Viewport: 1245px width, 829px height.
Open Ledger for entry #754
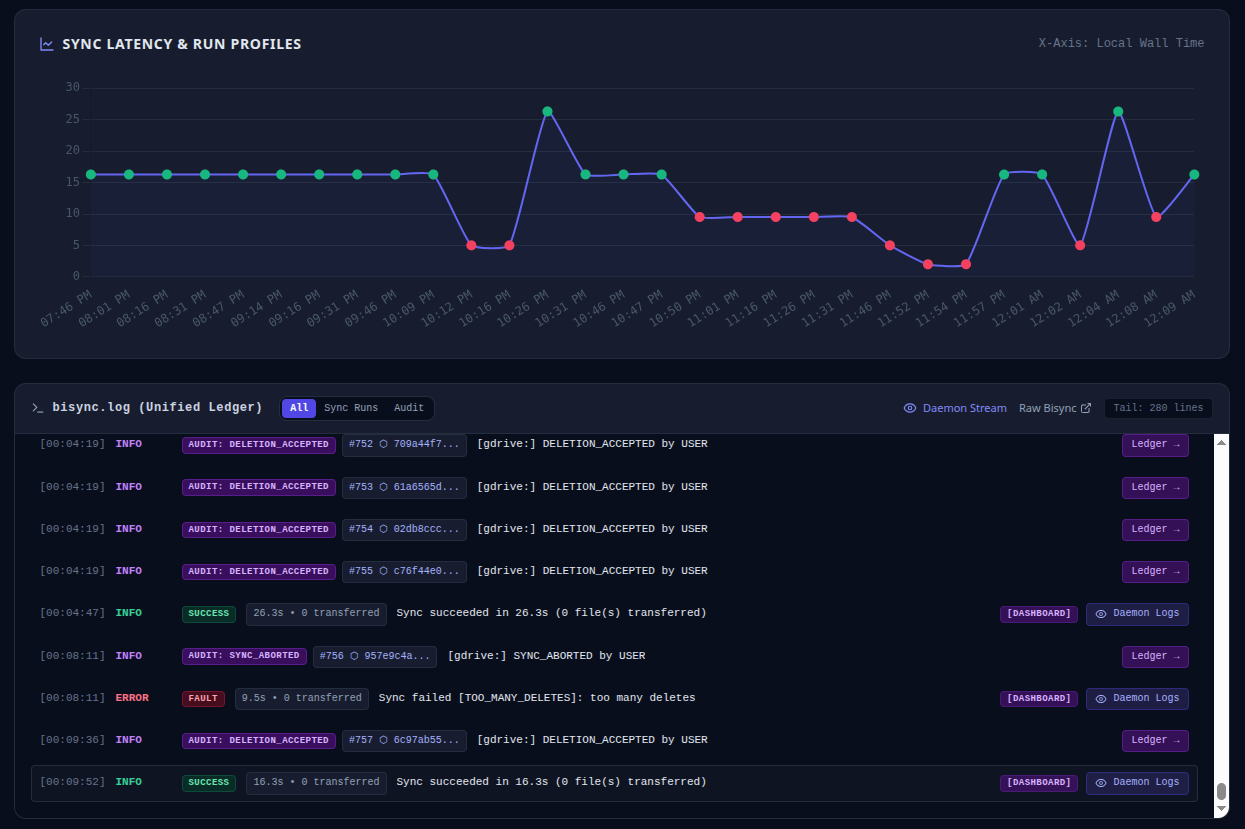coord(1155,529)
